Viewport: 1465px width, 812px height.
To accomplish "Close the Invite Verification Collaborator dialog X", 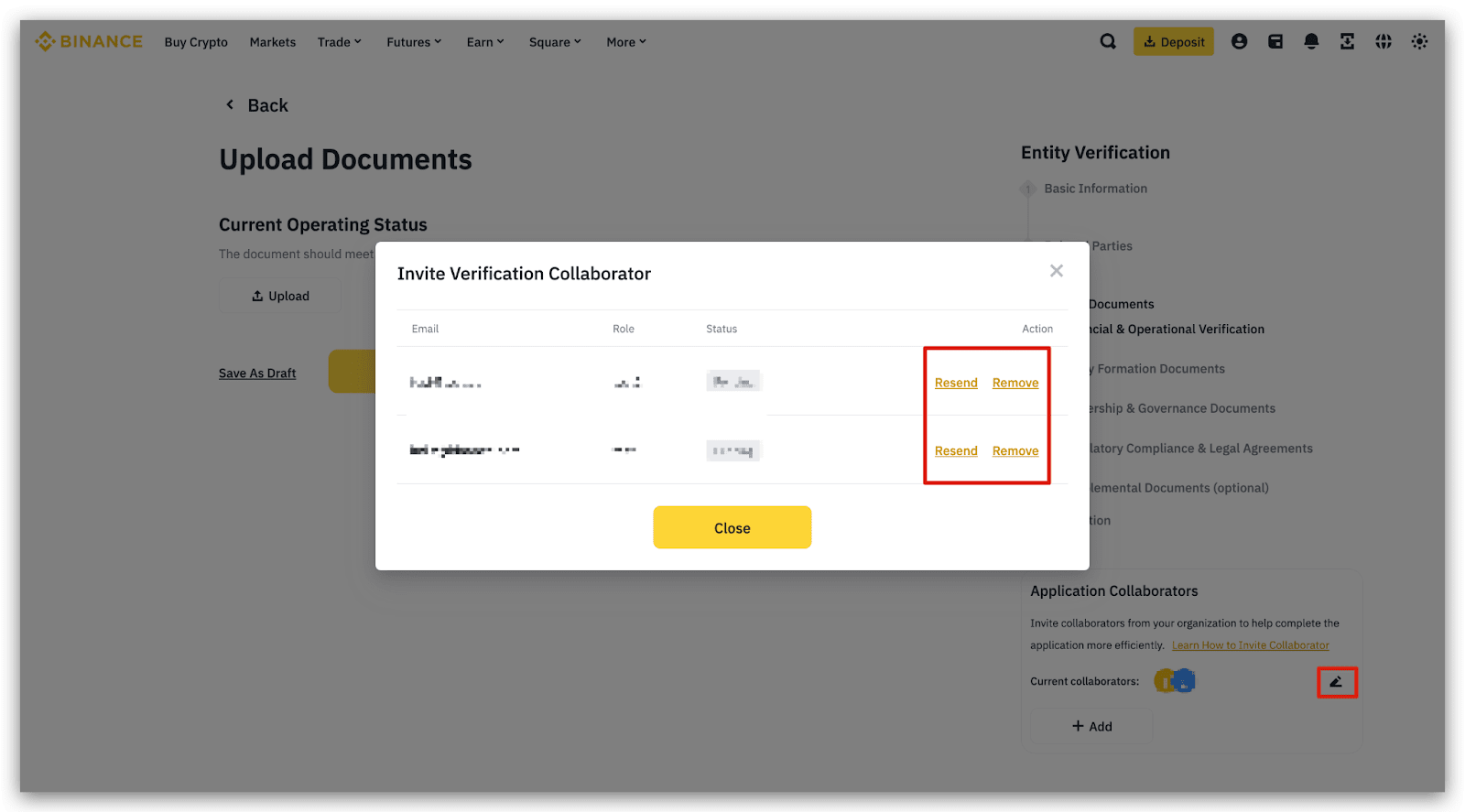I will (1057, 271).
